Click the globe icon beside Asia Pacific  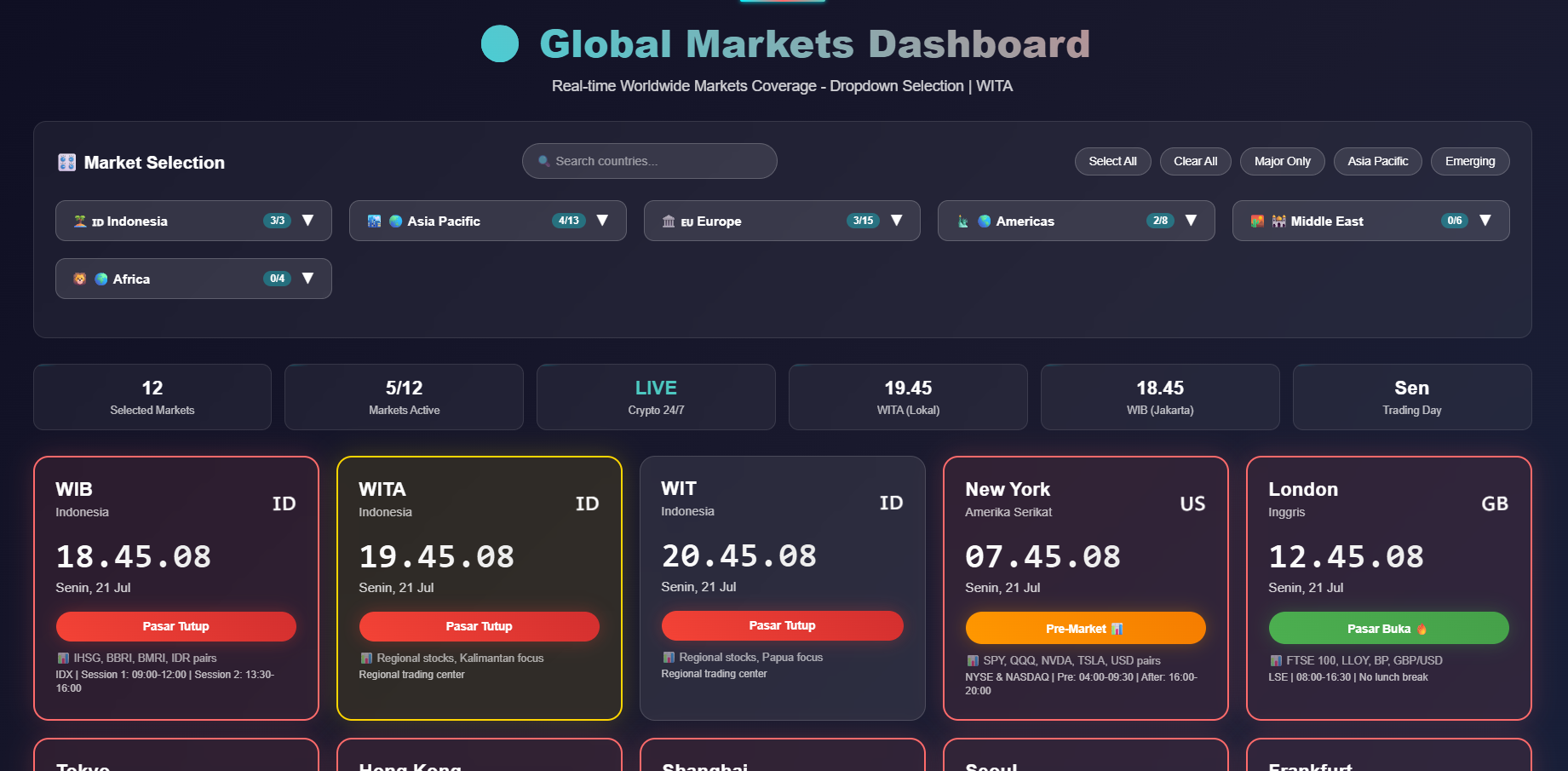point(395,222)
